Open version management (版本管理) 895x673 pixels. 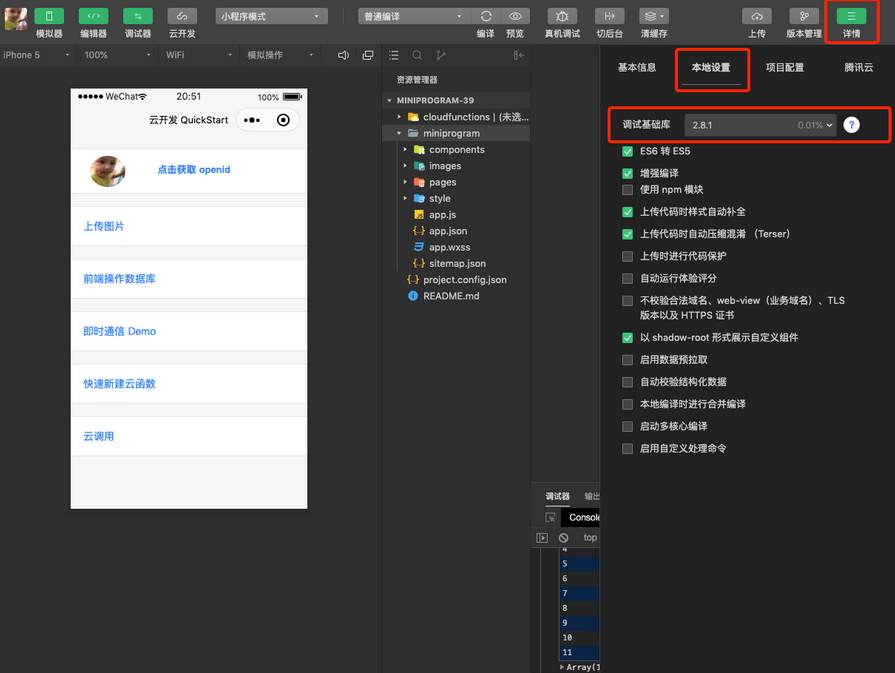[804, 17]
